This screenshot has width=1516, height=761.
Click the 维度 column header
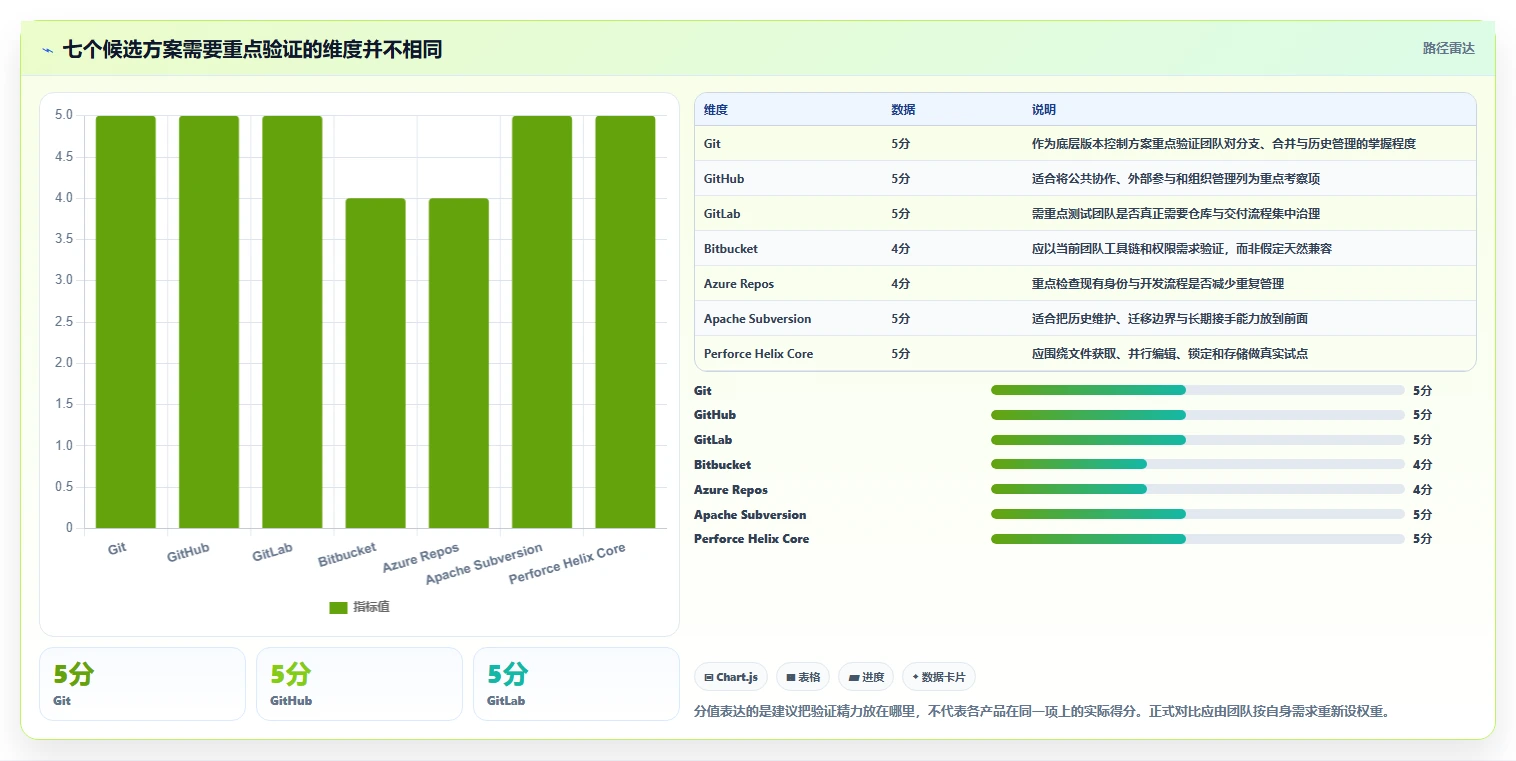pyautogui.click(x=716, y=110)
